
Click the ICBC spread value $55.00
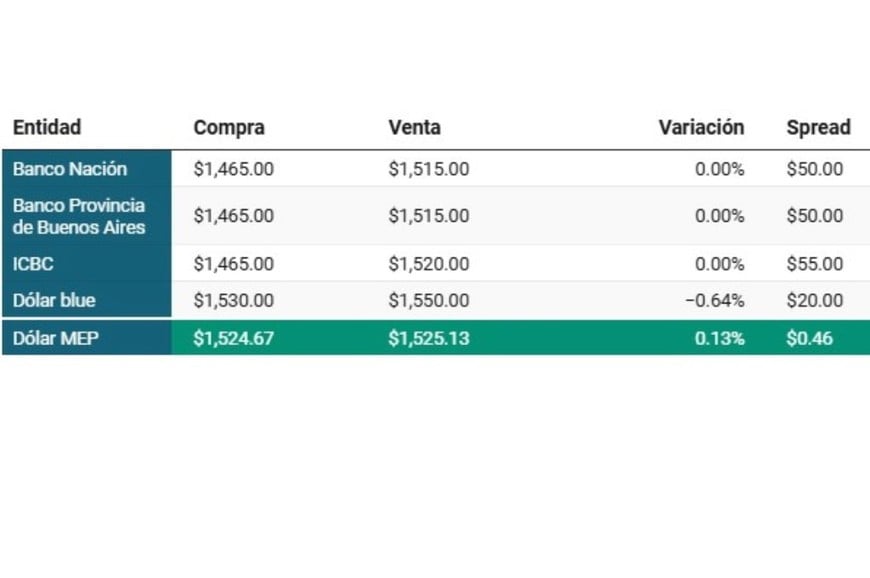815,264
